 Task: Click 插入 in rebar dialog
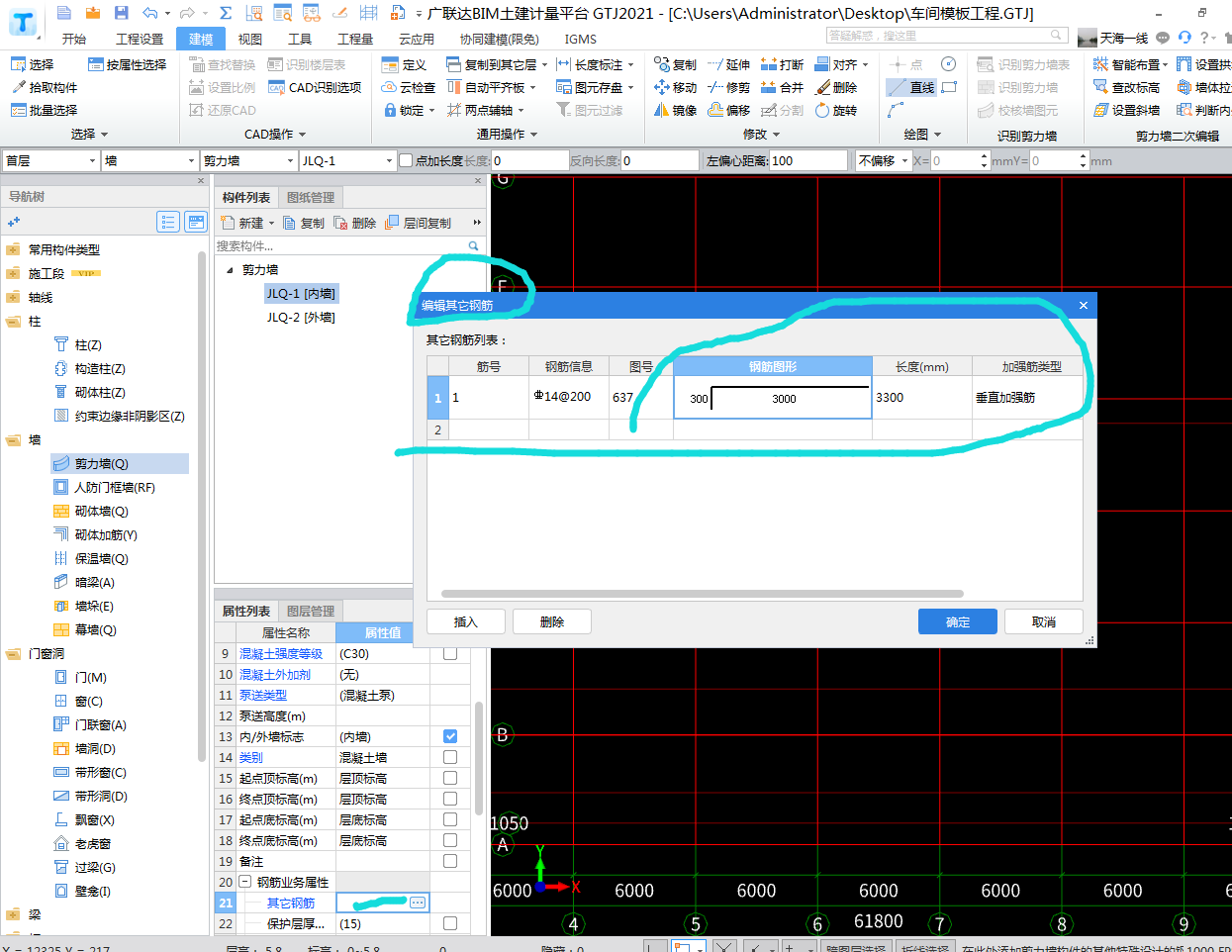(465, 621)
